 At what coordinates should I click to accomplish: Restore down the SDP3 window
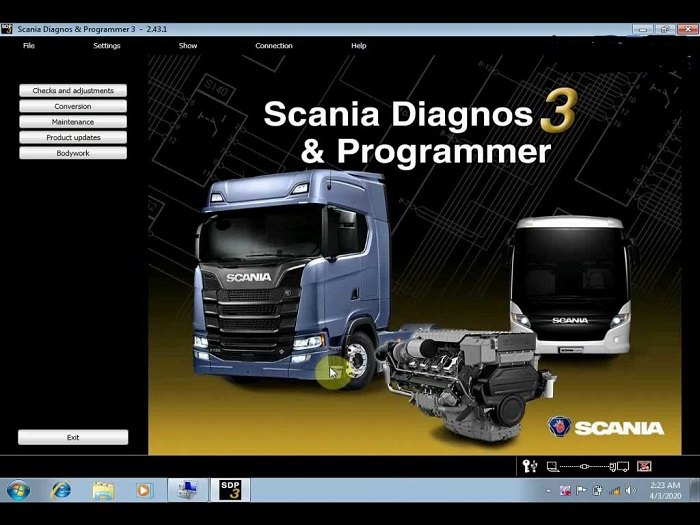(665, 29)
